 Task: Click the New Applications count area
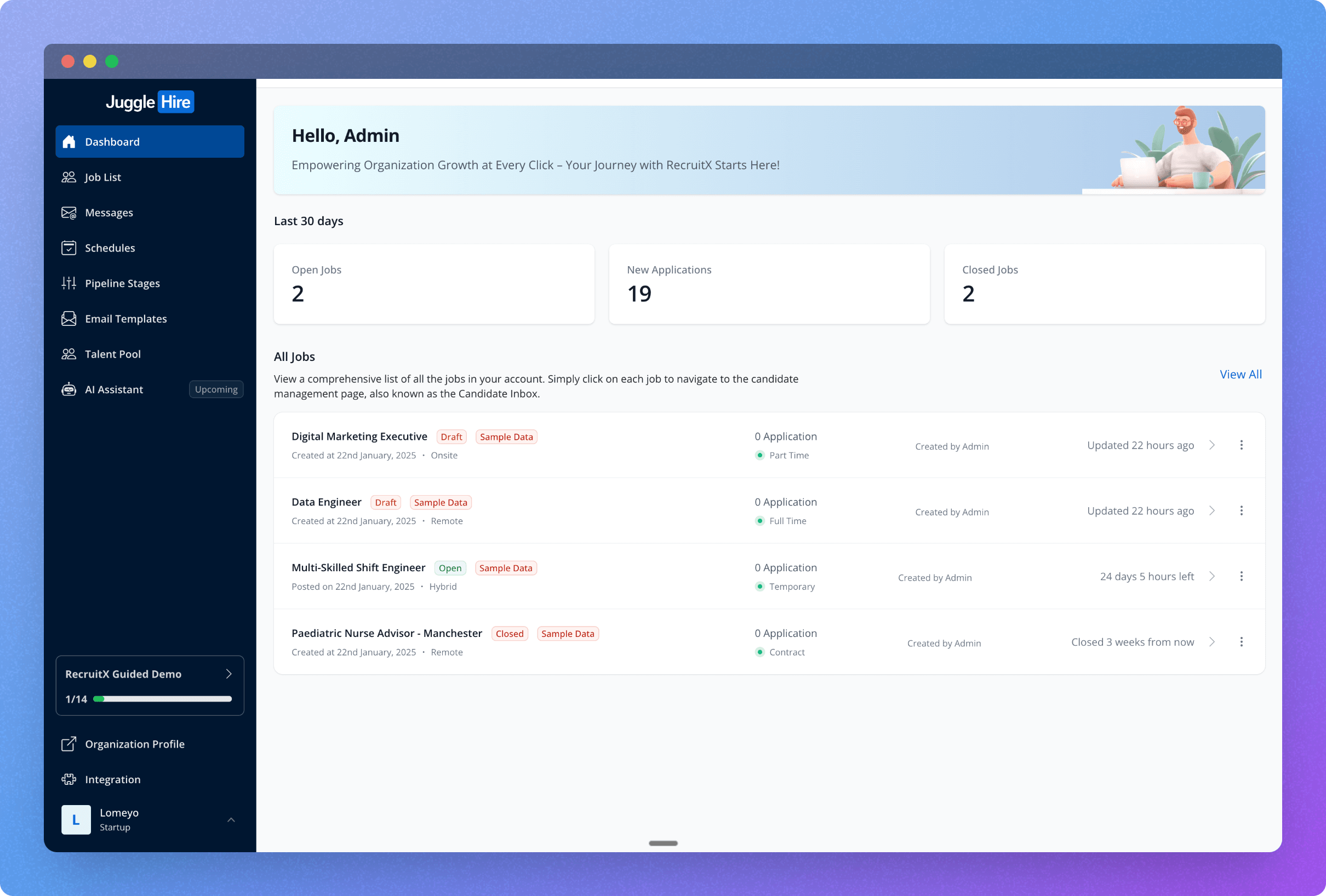[769, 284]
